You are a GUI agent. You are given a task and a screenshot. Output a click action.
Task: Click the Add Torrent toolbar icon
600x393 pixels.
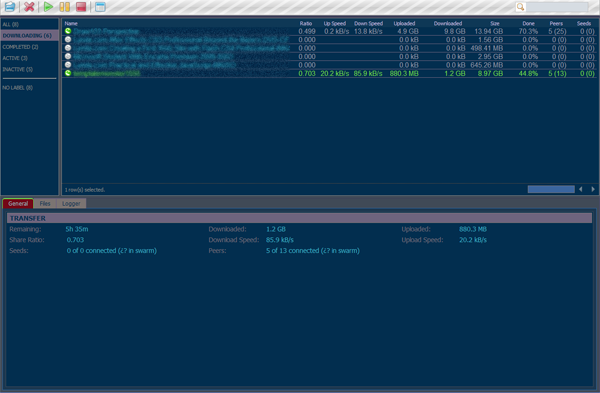click(x=10, y=7)
